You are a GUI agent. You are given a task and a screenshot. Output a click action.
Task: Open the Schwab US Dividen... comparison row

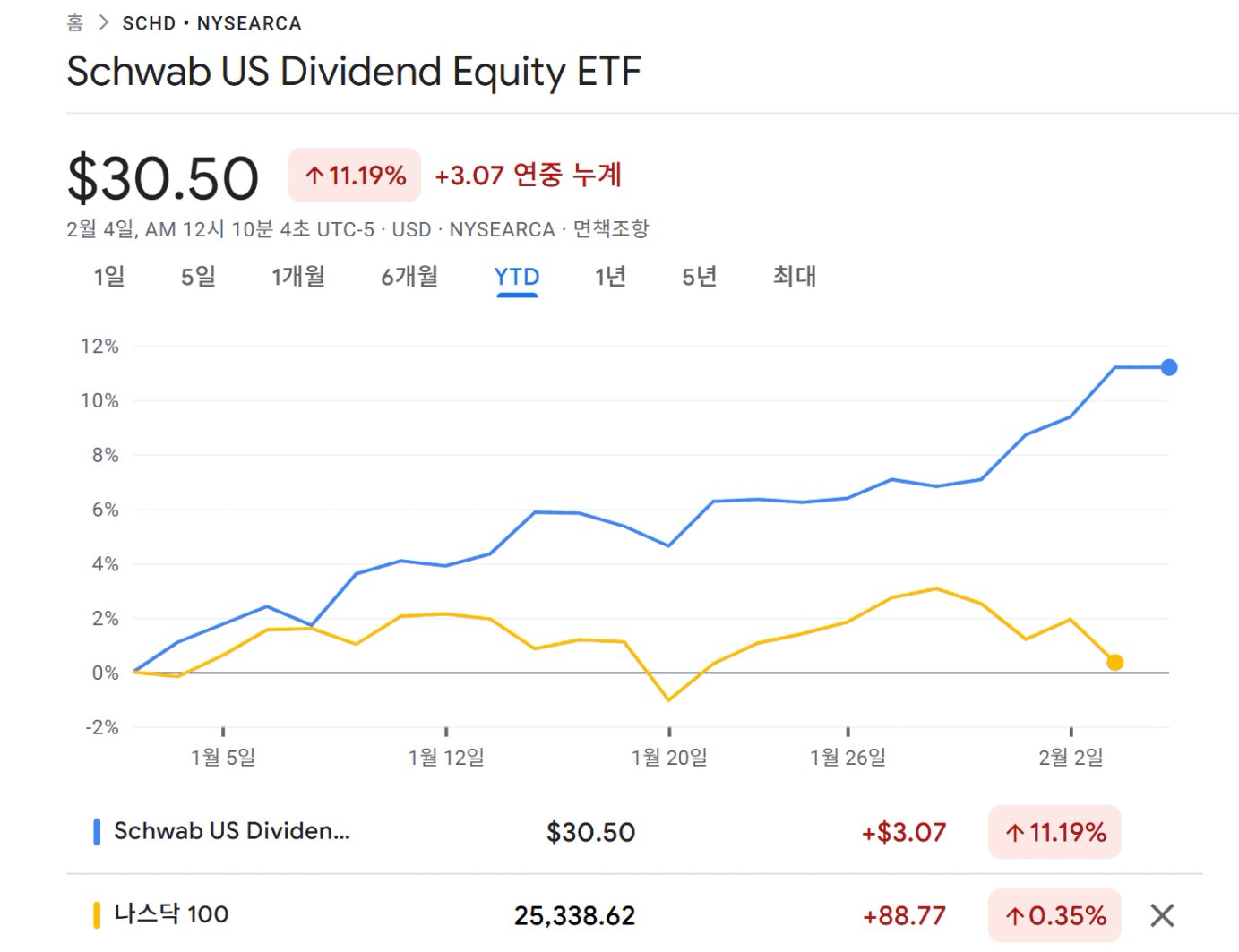tap(232, 832)
